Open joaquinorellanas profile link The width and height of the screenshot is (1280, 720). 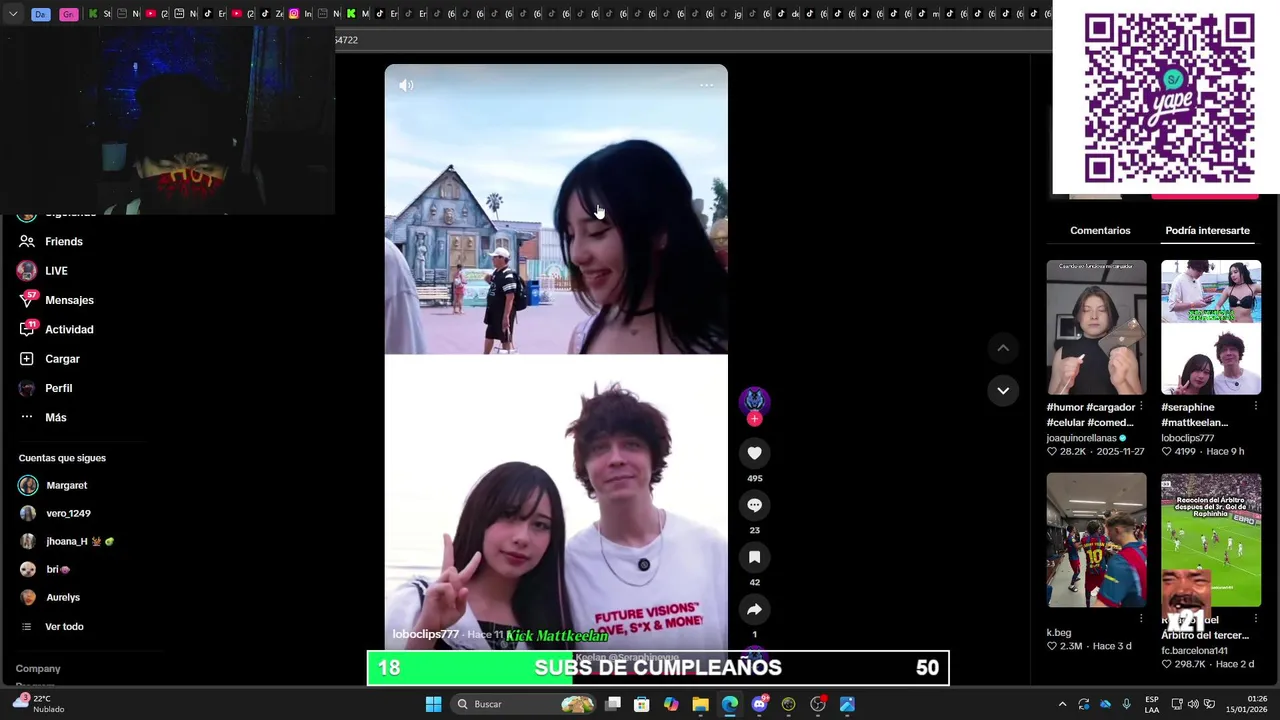(1081, 438)
